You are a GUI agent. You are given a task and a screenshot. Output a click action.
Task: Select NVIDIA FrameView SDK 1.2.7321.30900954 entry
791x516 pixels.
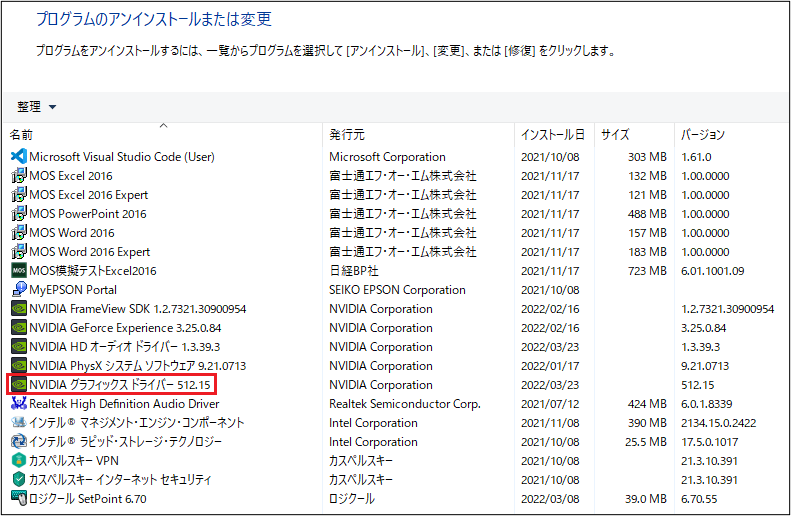138,308
